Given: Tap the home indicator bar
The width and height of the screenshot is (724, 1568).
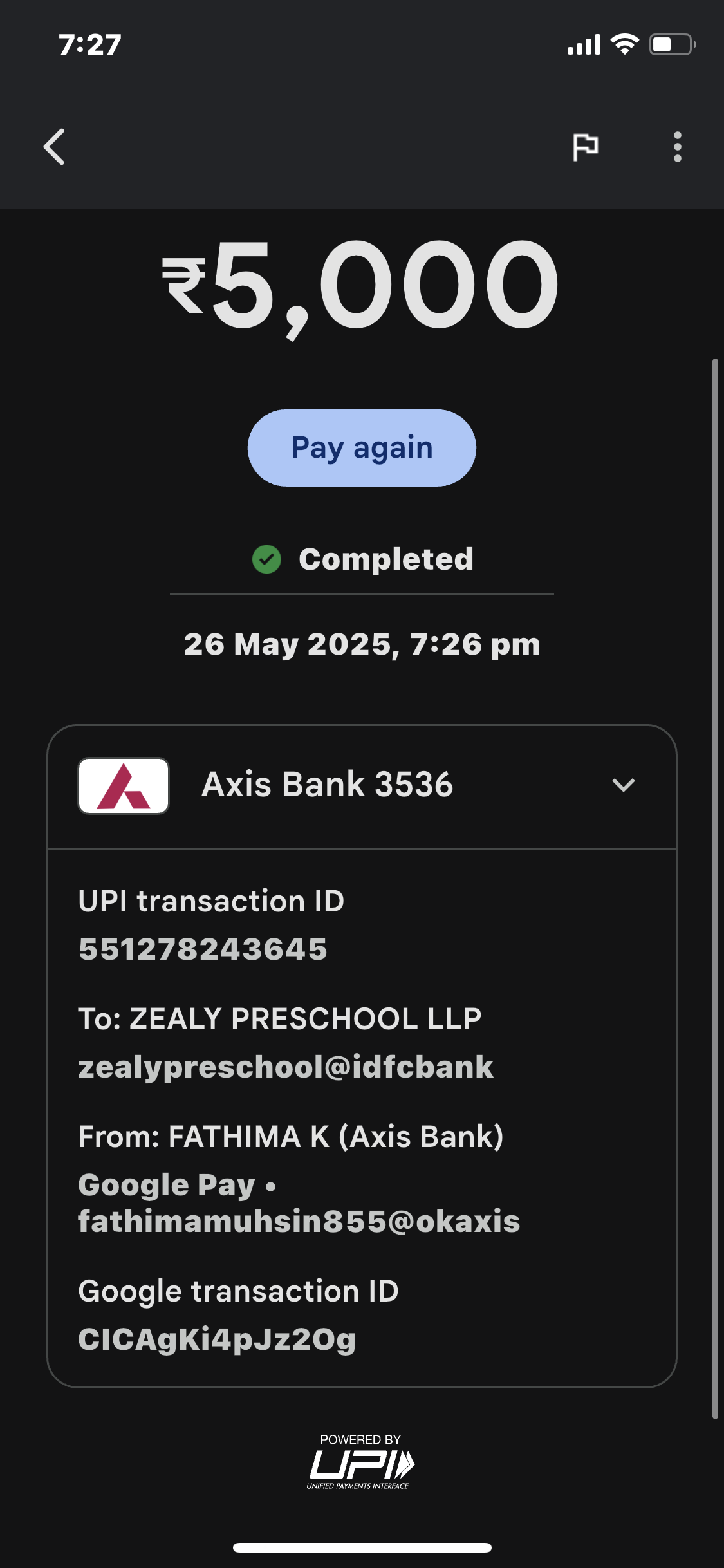Looking at the screenshot, I should (x=362, y=1547).
